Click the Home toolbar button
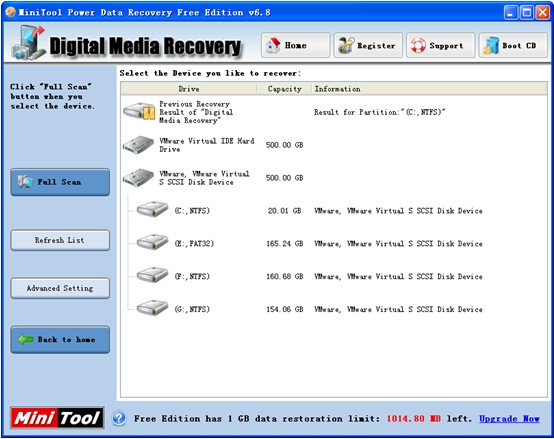This screenshot has height=439, width=554. click(295, 45)
